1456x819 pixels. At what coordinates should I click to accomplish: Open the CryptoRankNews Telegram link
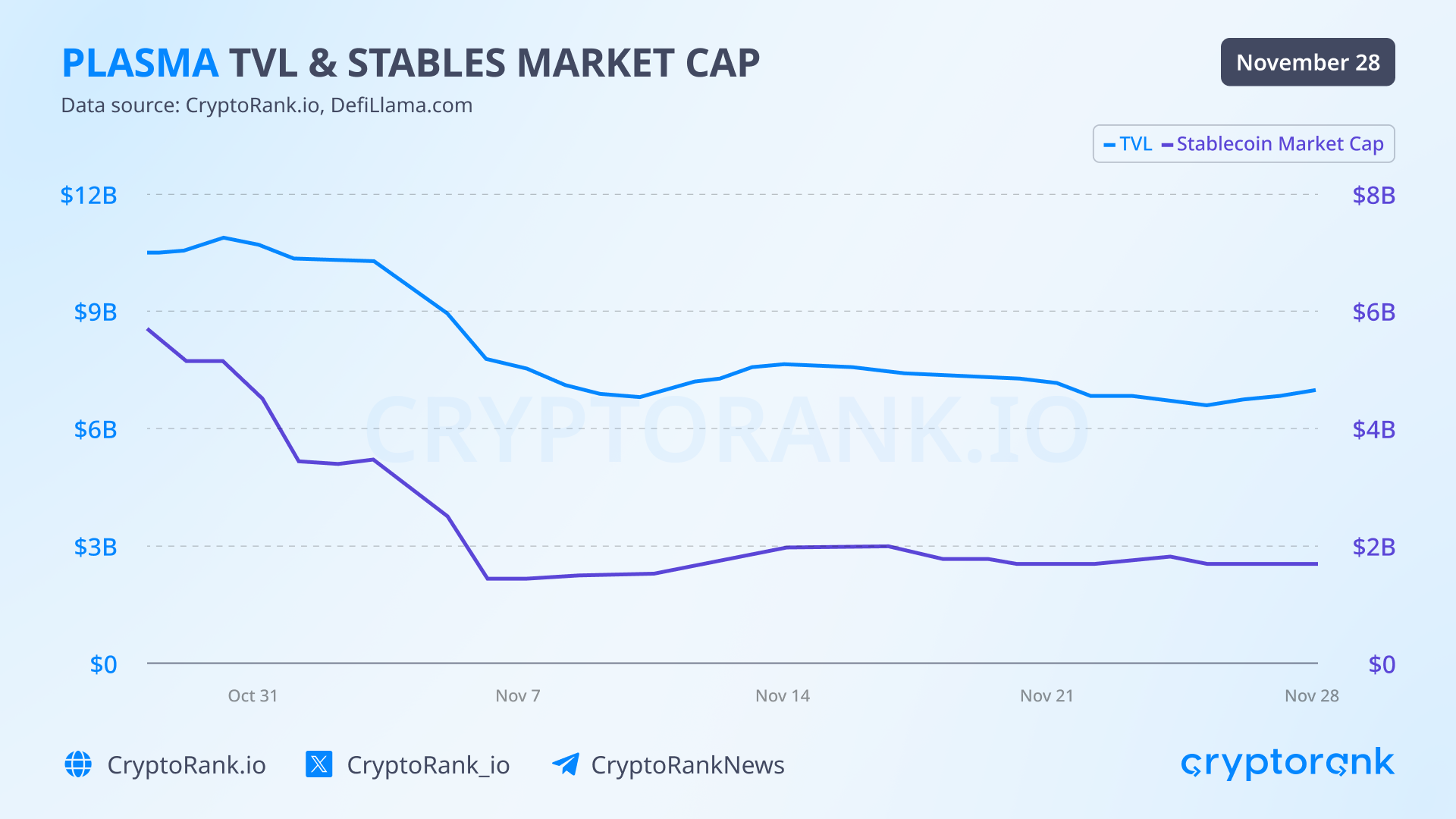click(x=687, y=764)
